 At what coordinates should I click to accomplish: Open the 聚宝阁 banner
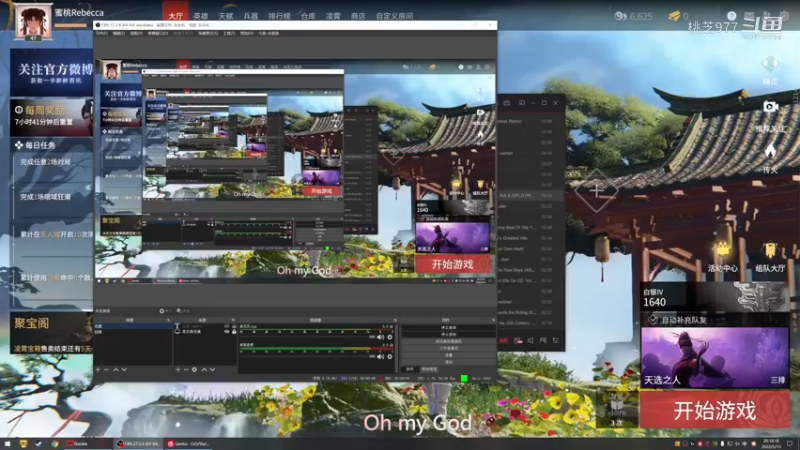tap(51, 333)
